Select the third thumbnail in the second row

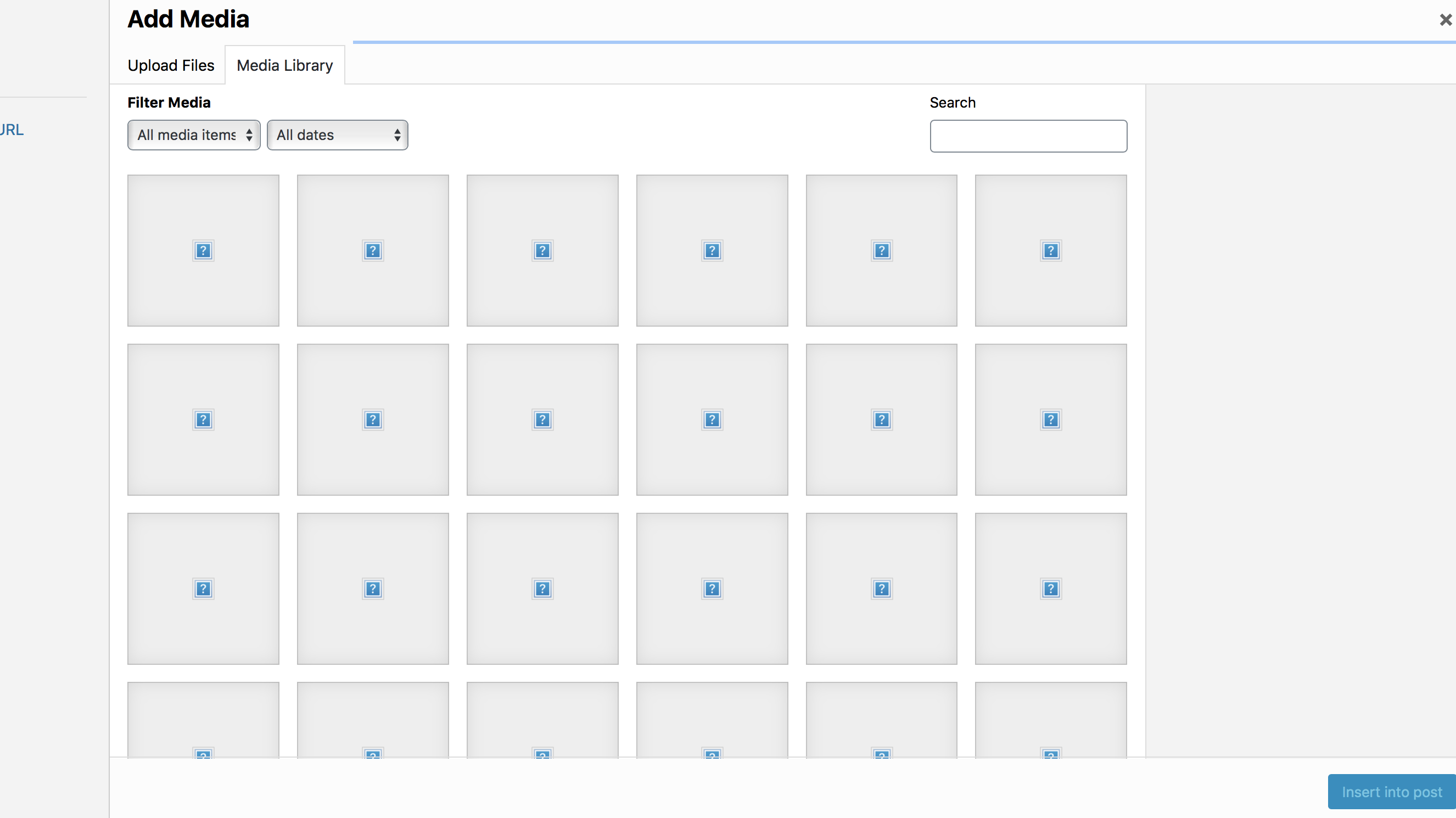coord(542,420)
